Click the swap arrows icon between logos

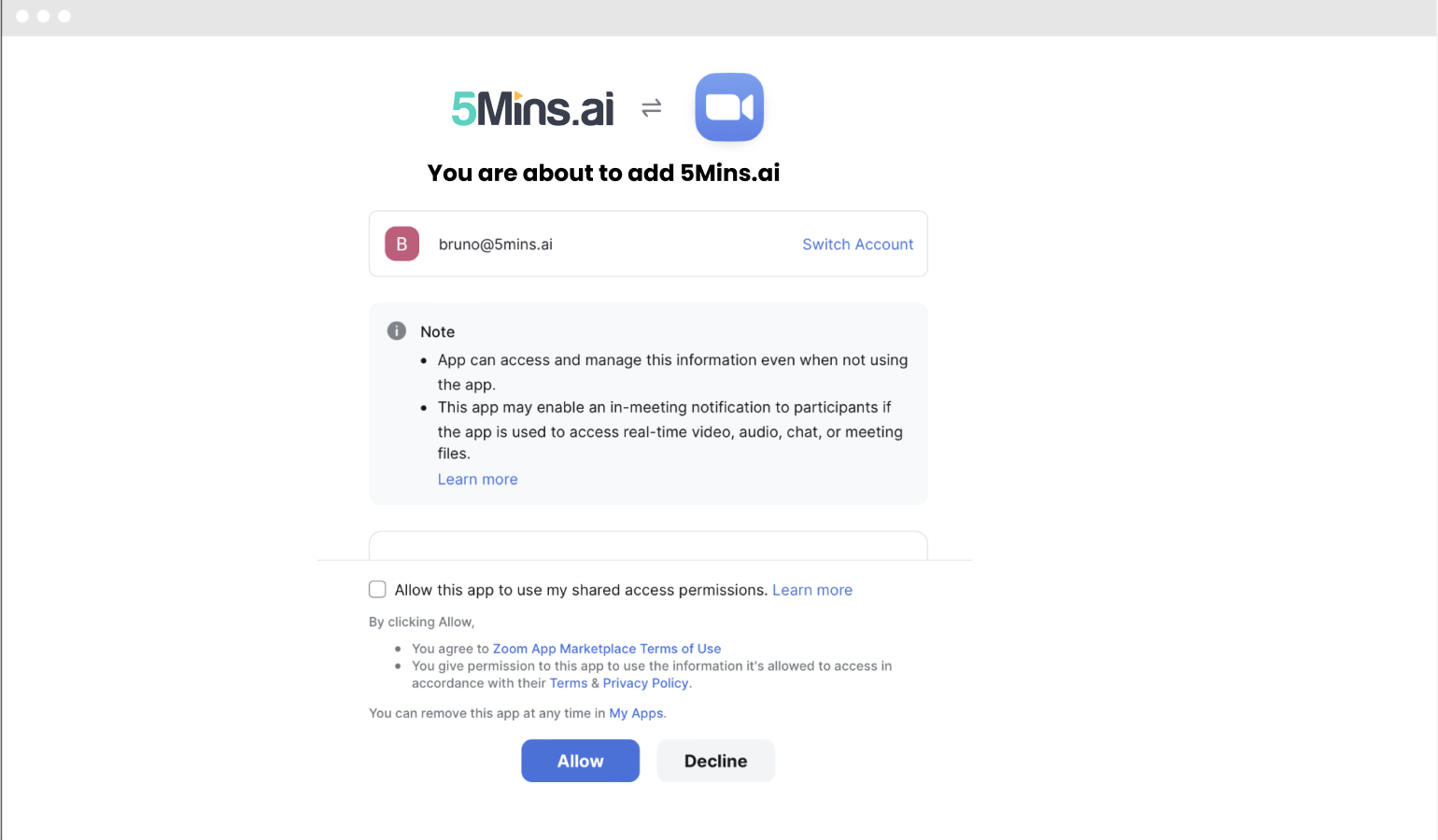[x=652, y=108]
